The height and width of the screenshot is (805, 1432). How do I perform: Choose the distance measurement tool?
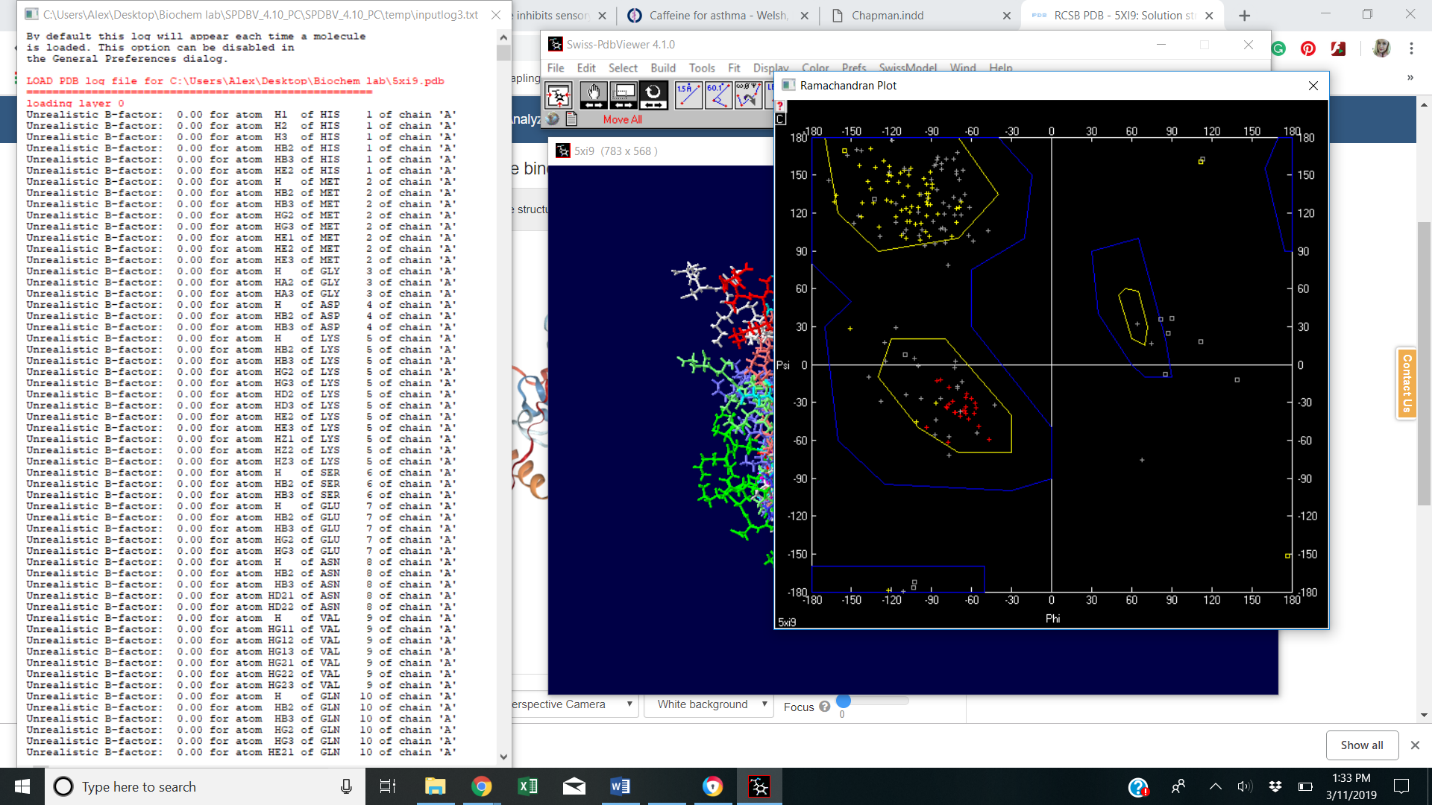point(689,94)
